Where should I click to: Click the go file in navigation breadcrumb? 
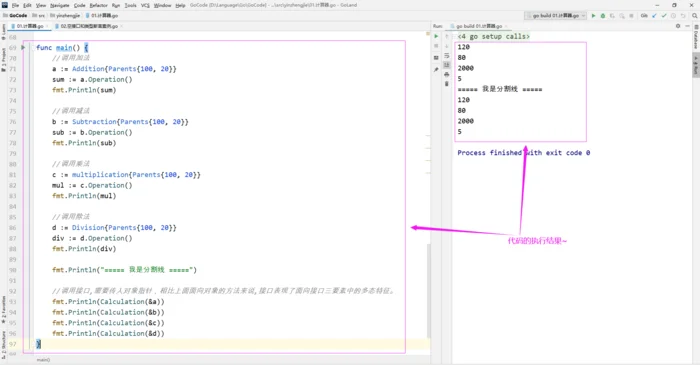click(102, 16)
